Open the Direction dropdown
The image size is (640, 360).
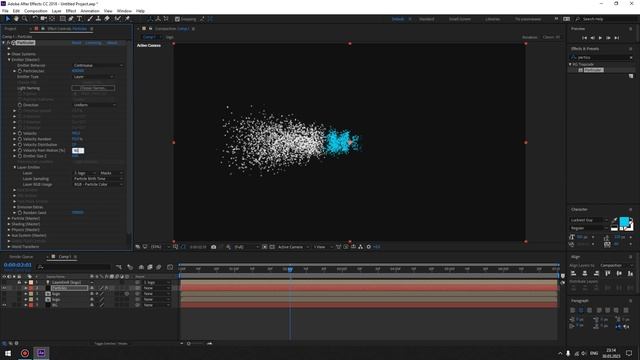point(95,105)
